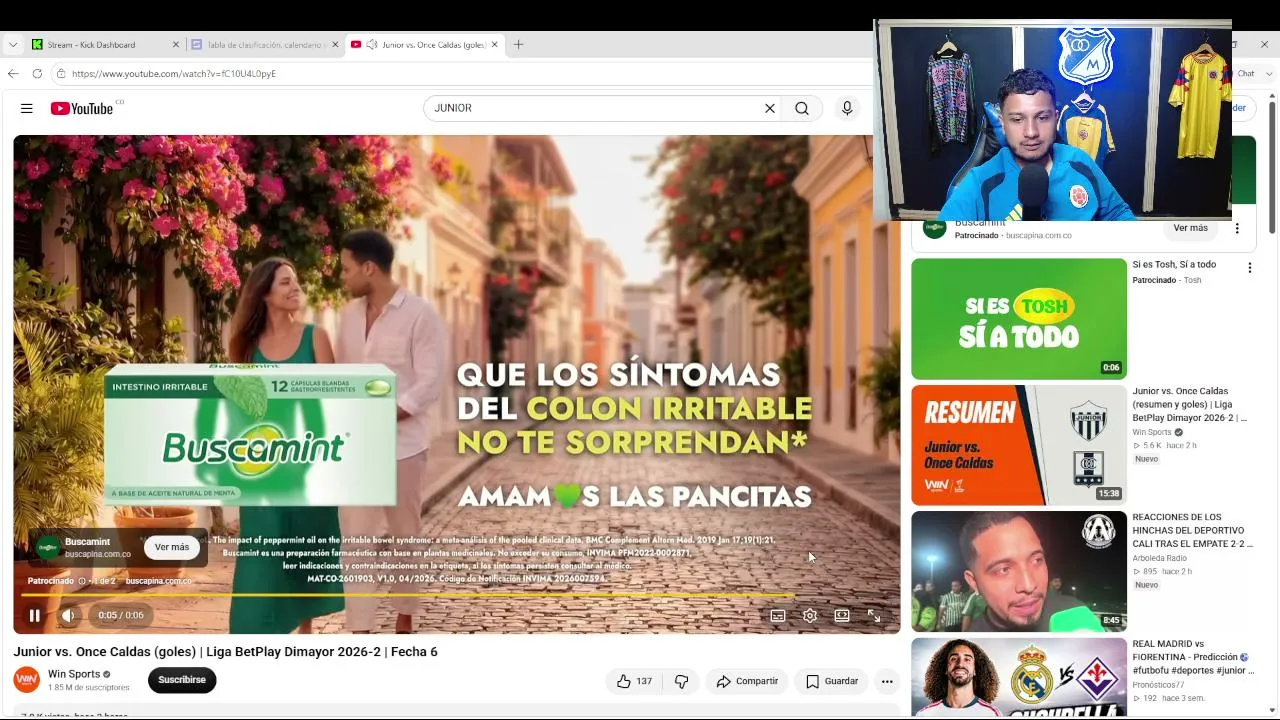
Task: Open options menu for sidebar Buscamint ad
Action: [1237, 228]
